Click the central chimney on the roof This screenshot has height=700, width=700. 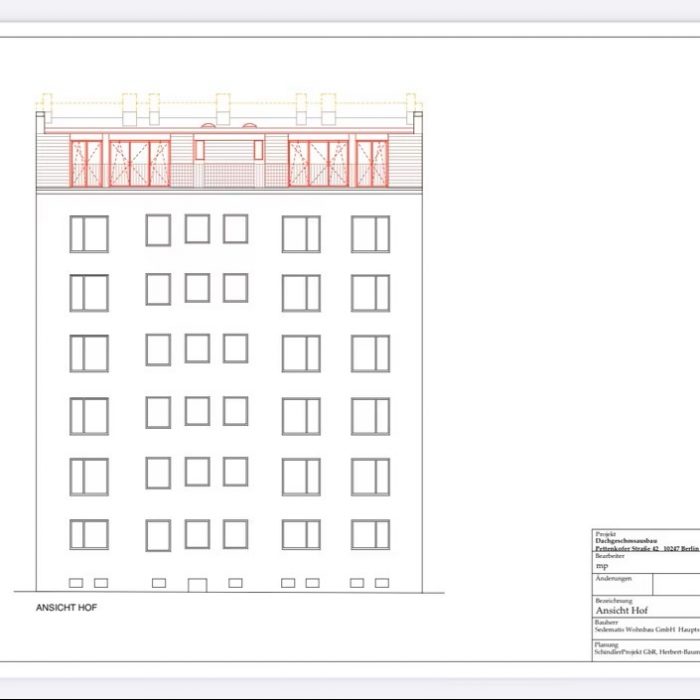223,108
